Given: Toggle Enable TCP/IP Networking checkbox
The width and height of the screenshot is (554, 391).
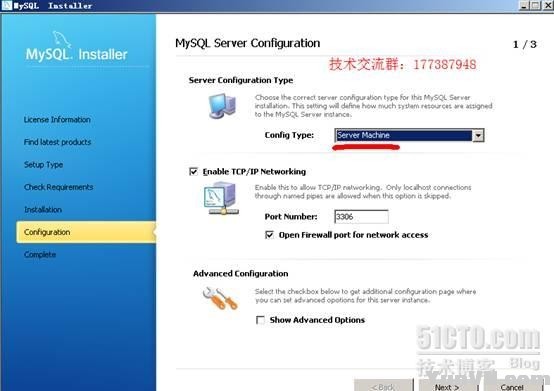Looking at the screenshot, I should [194, 172].
